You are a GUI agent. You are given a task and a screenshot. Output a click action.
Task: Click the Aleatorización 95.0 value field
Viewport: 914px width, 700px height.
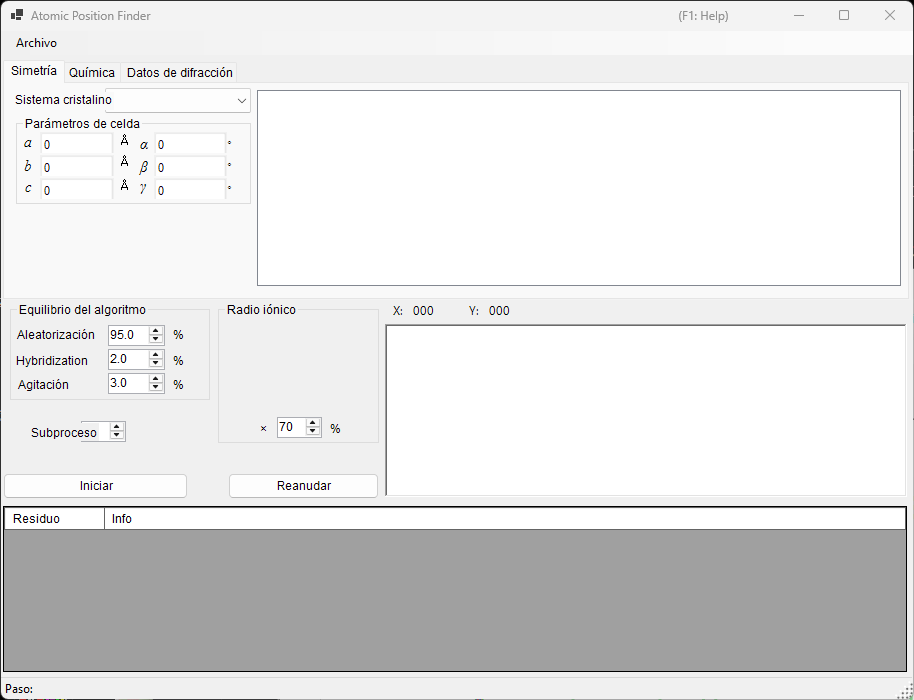coord(129,335)
